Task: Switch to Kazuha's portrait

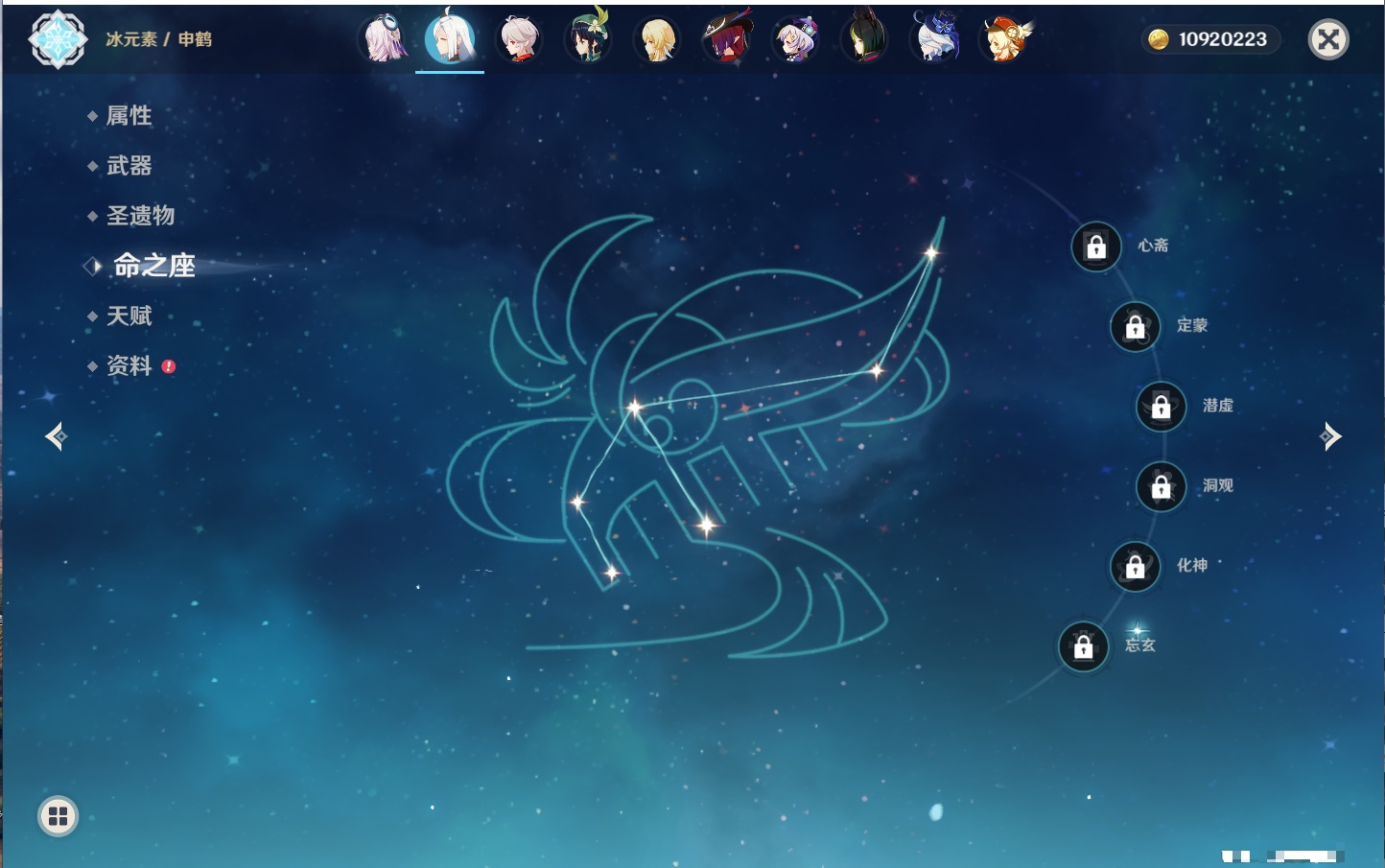Action: pyautogui.click(x=519, y=39)
